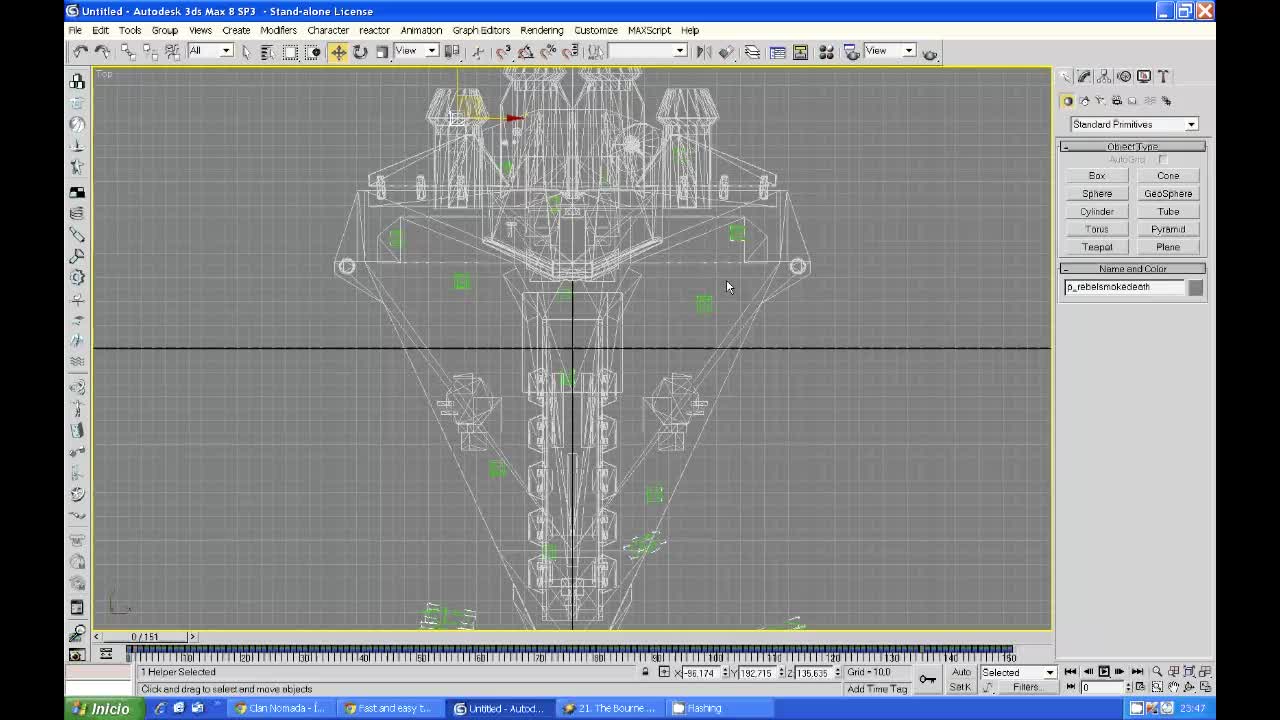This screenshot has width=1280, height=720.
Task: Choose the Select Object arrow tool
Action: pyautogui.click(x=246, y=52)
